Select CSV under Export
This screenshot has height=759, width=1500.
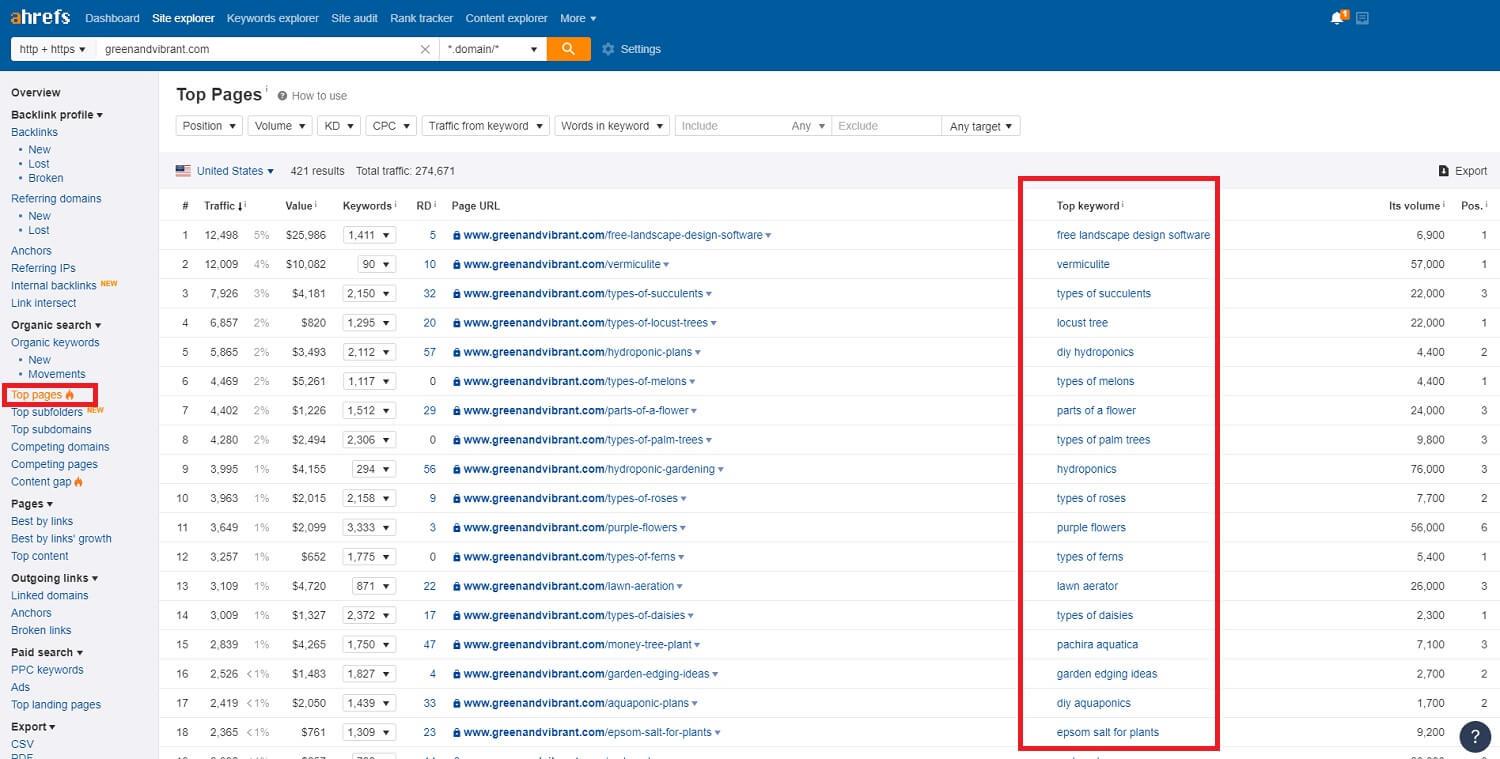[x=22, y=744]
